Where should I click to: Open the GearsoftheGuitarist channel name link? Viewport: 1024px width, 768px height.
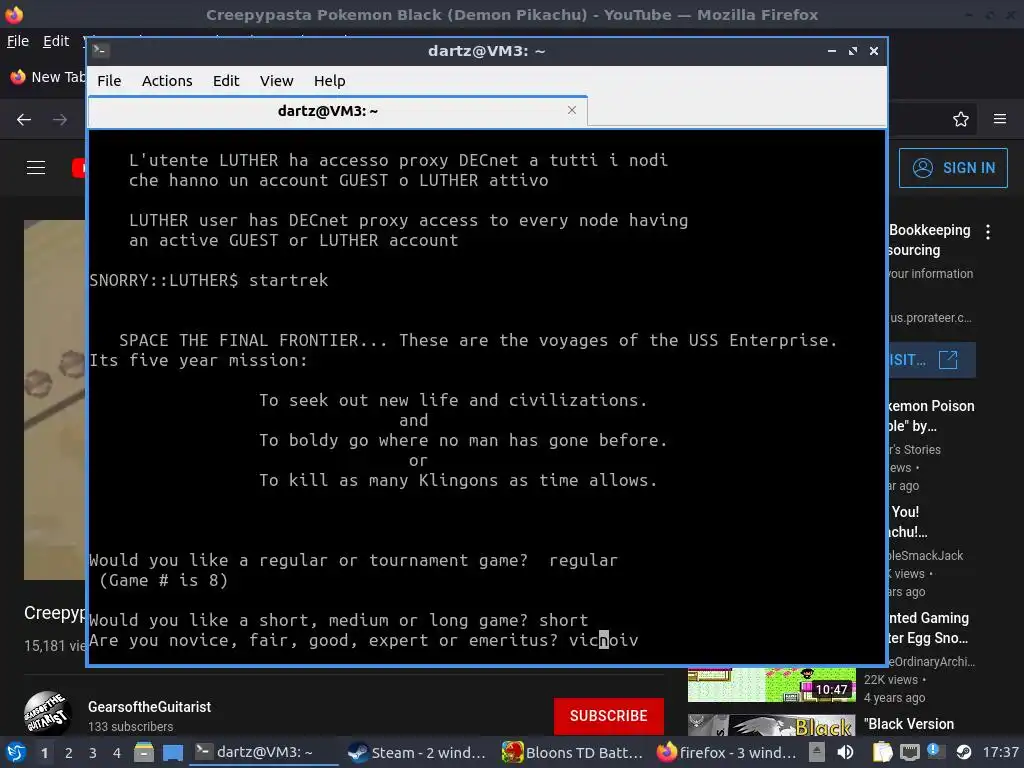click(x=150, y=707)
